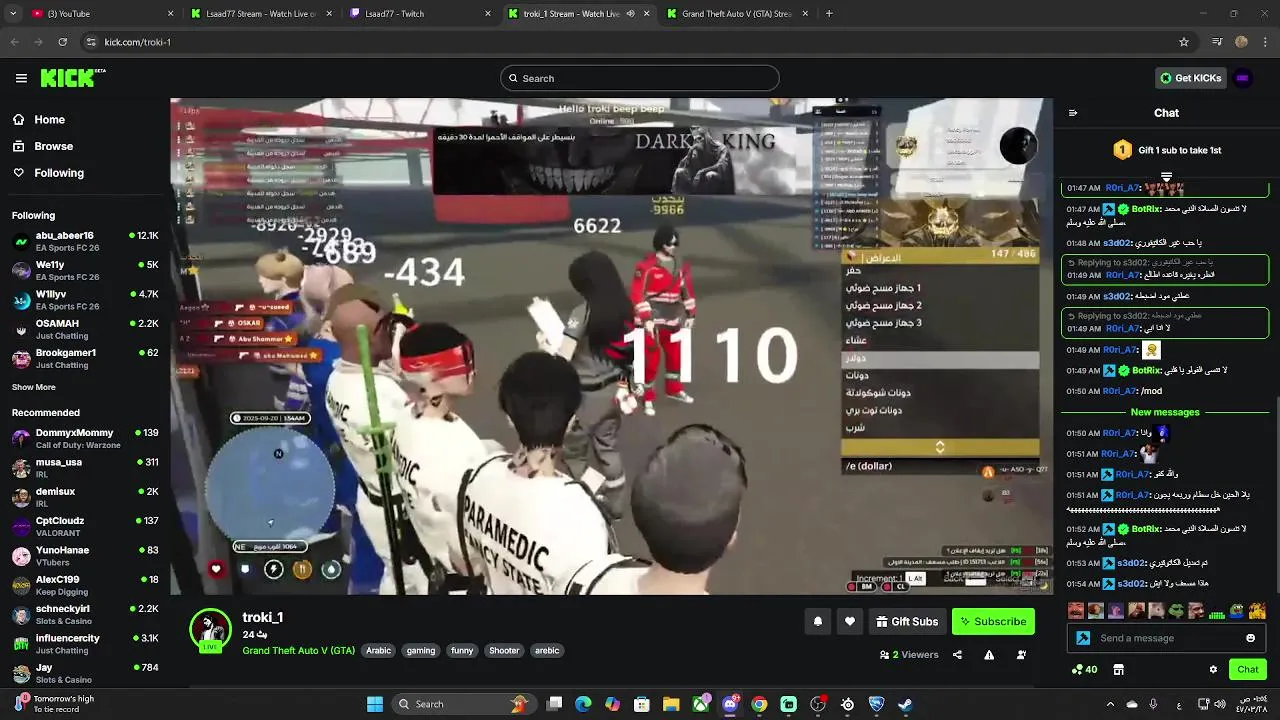Open Grand Theft Auto V (GTA) category link

[298, 650]
